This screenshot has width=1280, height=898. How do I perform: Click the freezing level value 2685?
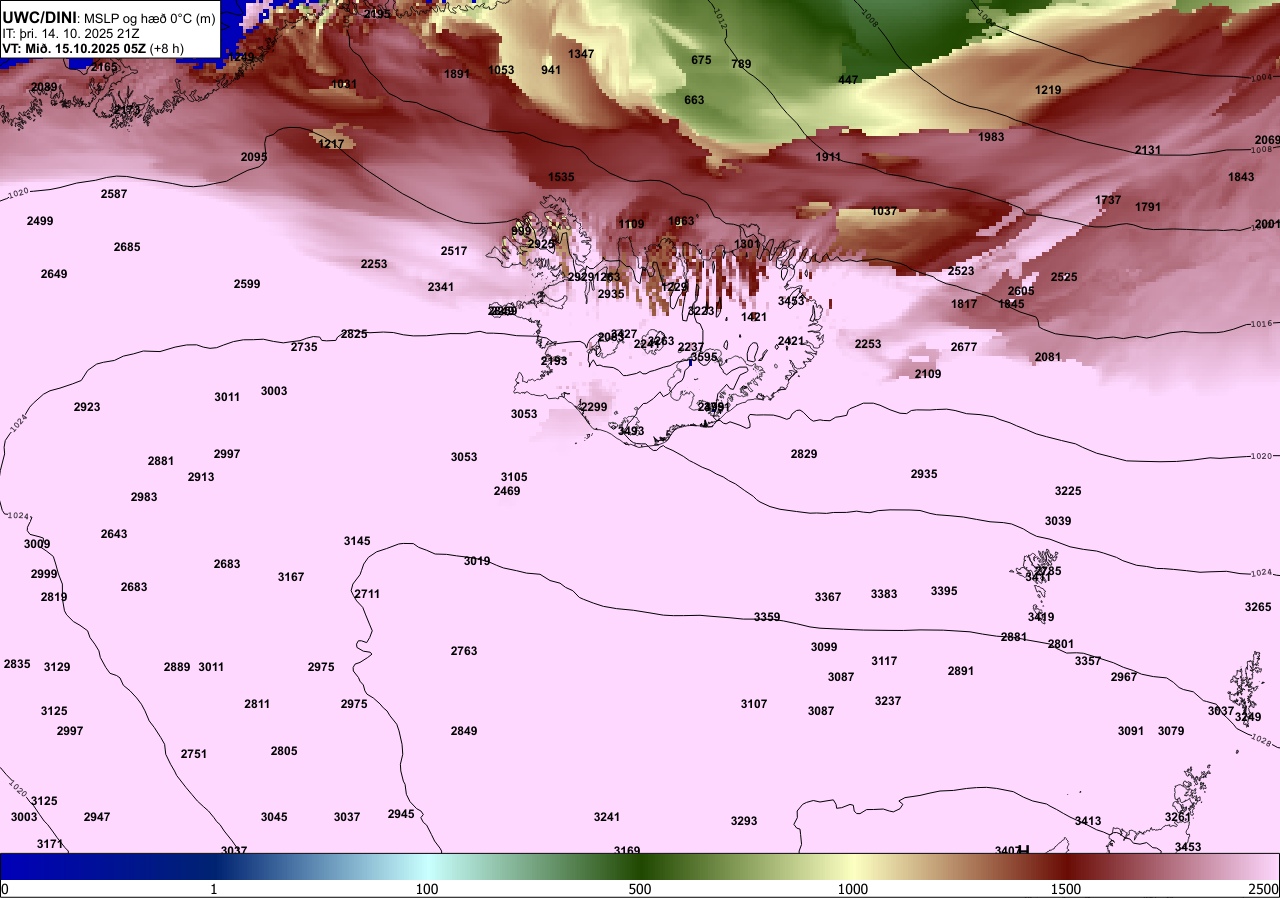pyautogui.click(x=127, y=247)
